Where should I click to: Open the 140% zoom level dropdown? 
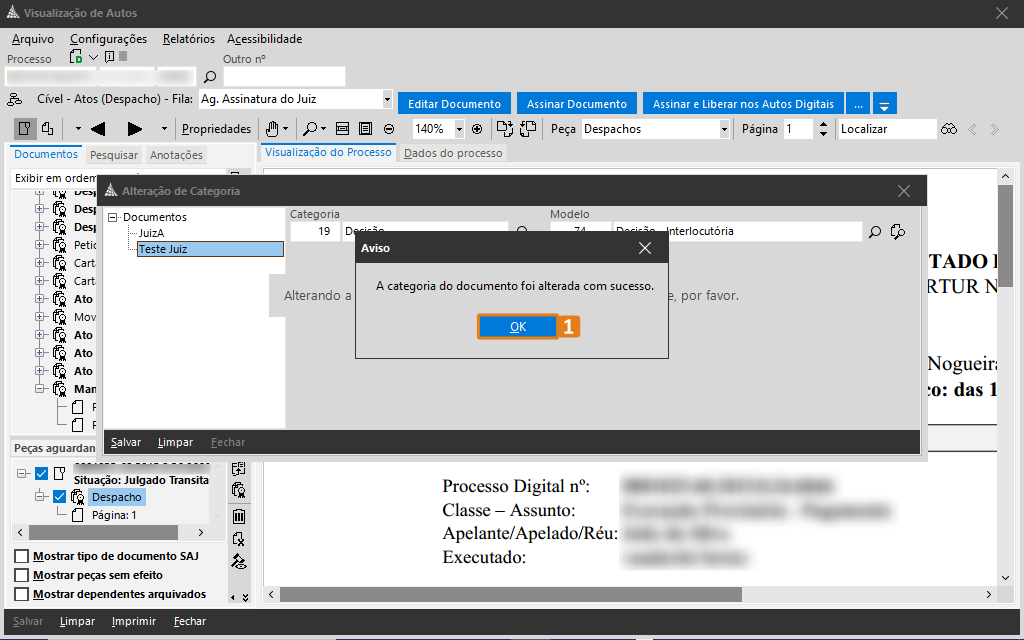point(459,129)
